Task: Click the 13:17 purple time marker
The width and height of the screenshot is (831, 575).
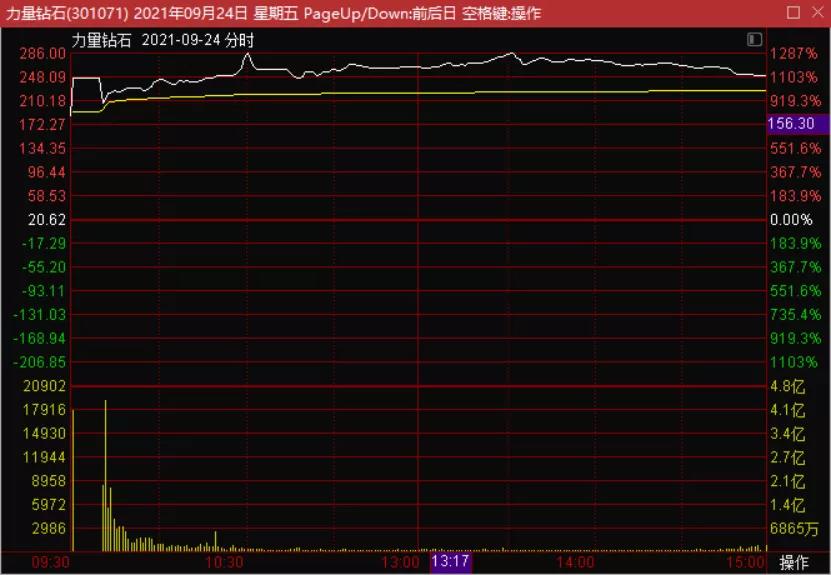Action: 450,563
